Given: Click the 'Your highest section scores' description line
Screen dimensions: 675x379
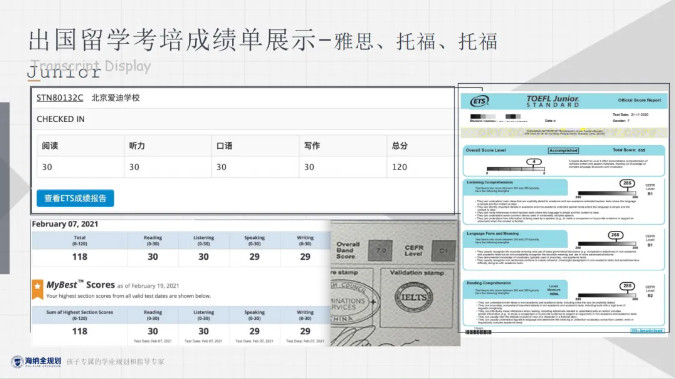Looking at the screenshot, I should 128,296.
